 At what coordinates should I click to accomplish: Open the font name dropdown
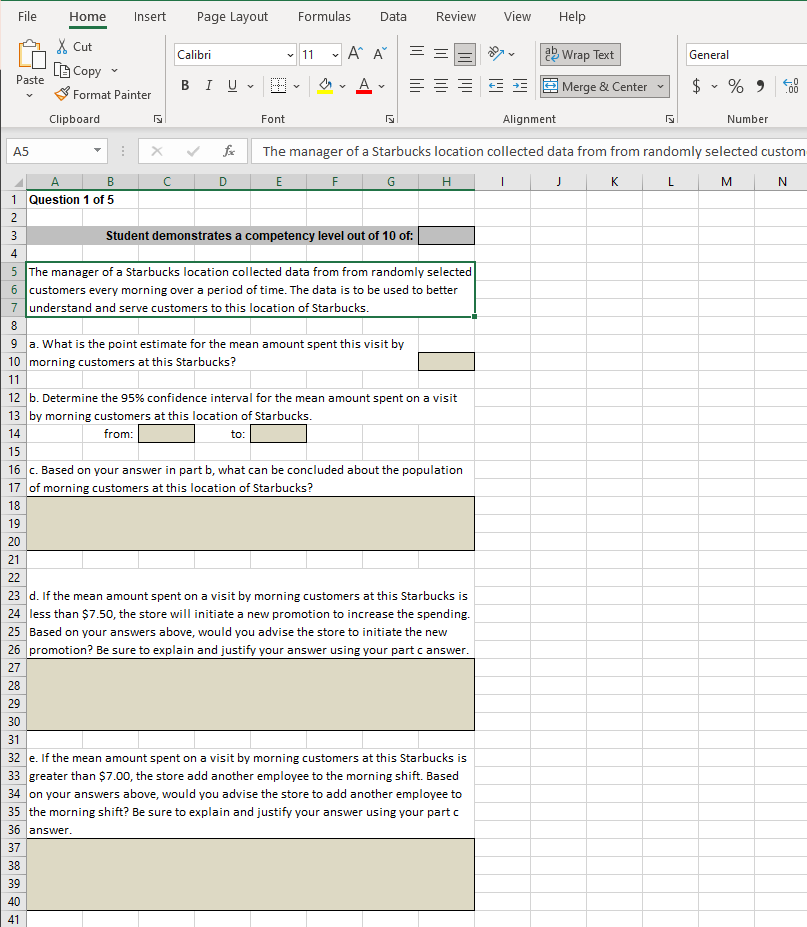290,54
